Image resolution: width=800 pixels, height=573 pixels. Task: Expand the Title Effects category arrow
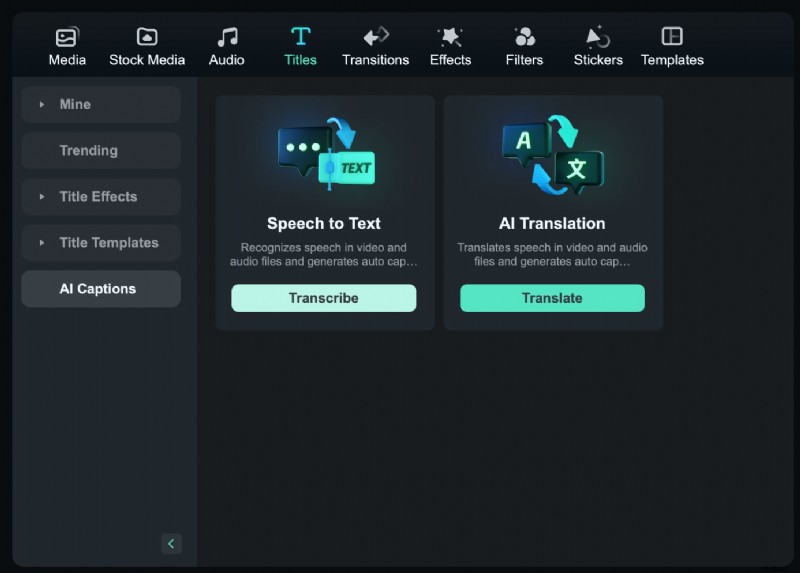coord(42,197)
